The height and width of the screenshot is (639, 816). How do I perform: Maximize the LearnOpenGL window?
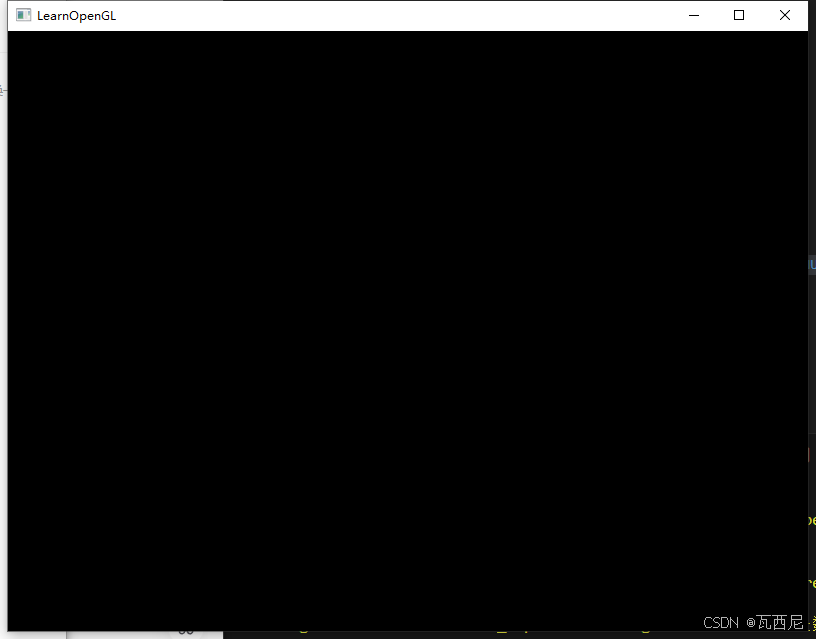pos(738,15)
